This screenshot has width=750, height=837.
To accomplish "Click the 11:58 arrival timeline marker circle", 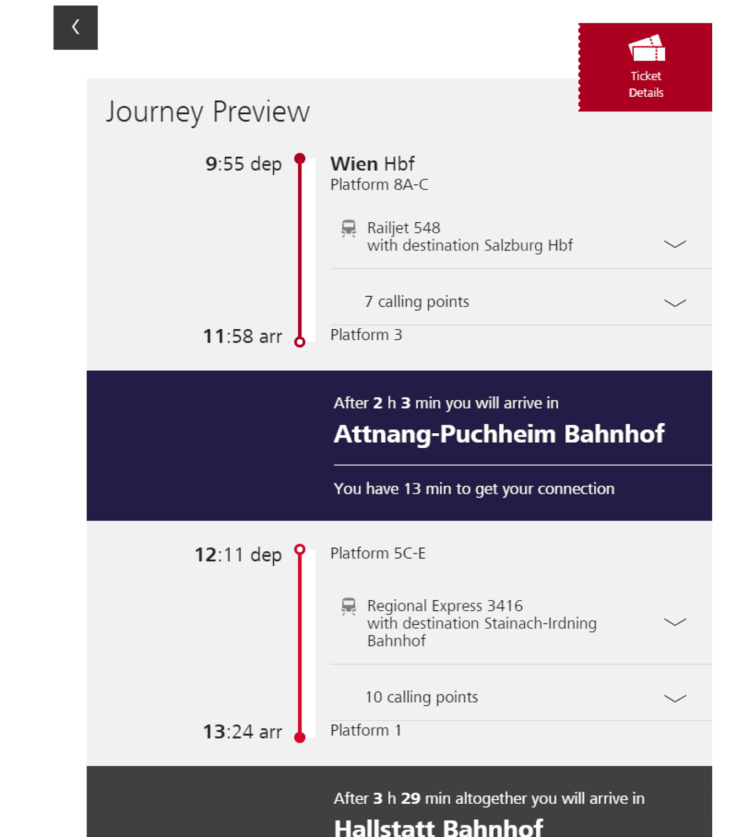I will tap(300, 342).
